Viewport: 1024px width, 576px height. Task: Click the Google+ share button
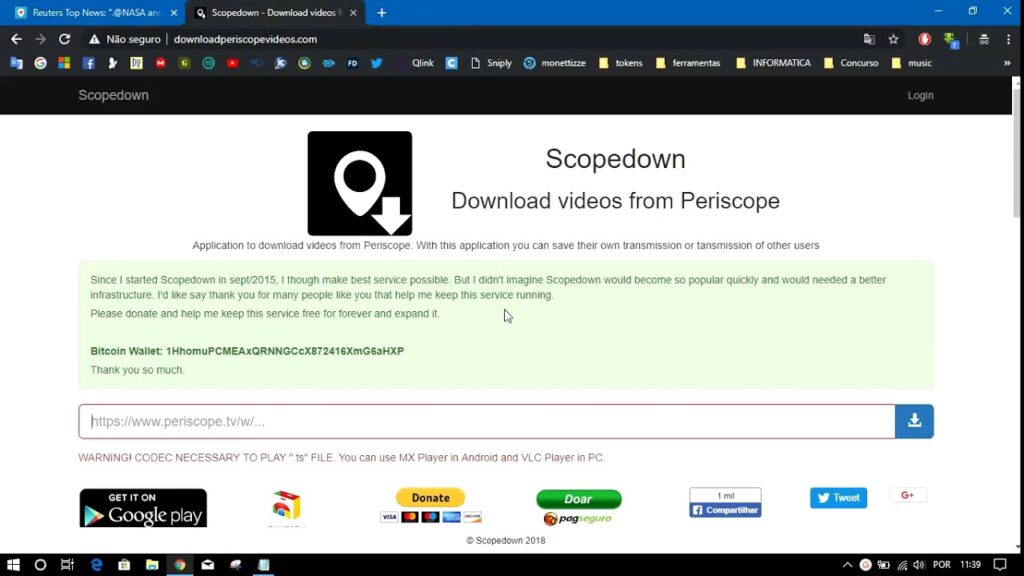tap(907, 495)
